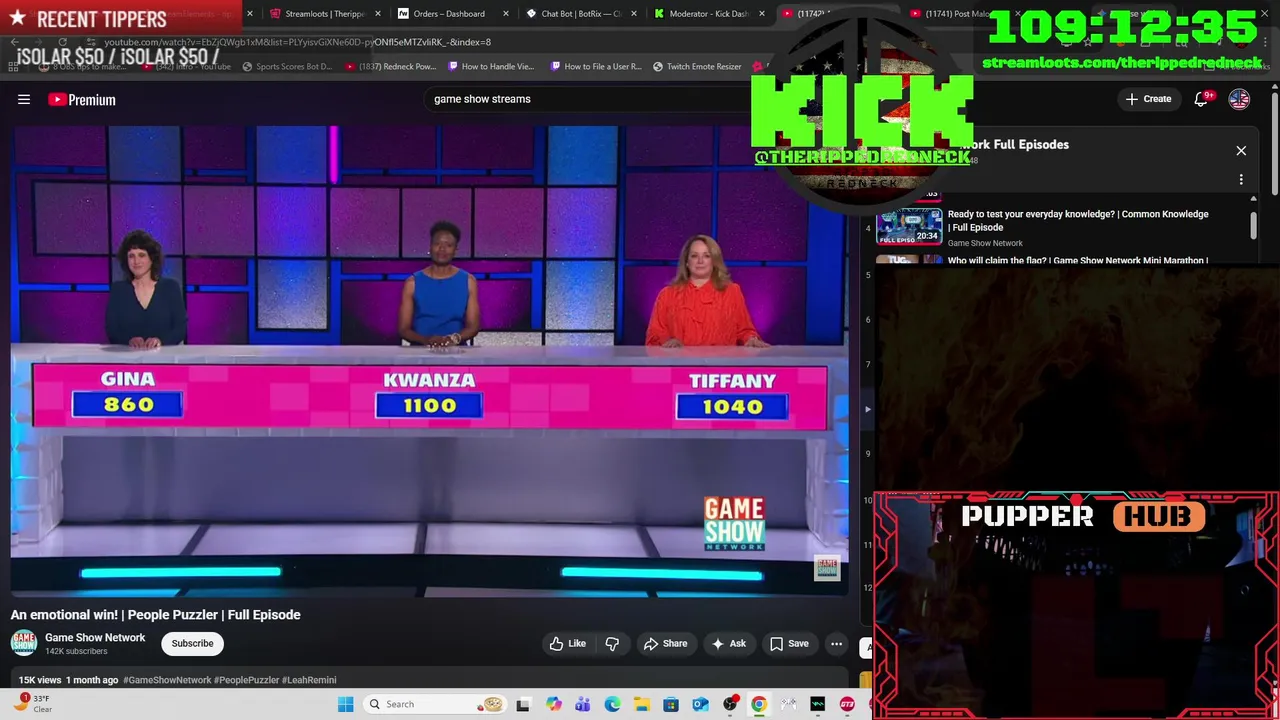Open the Windows Start menu
Screen dimensions: 1280x720
pyautogui.click(x=345, y=704)
